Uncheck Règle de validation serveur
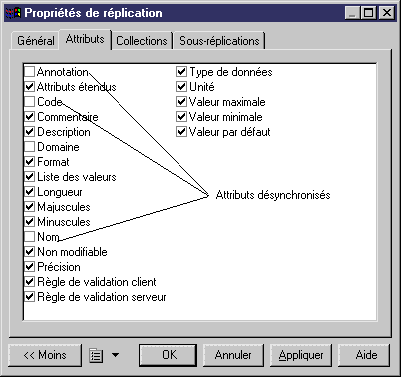 (30, 297)
